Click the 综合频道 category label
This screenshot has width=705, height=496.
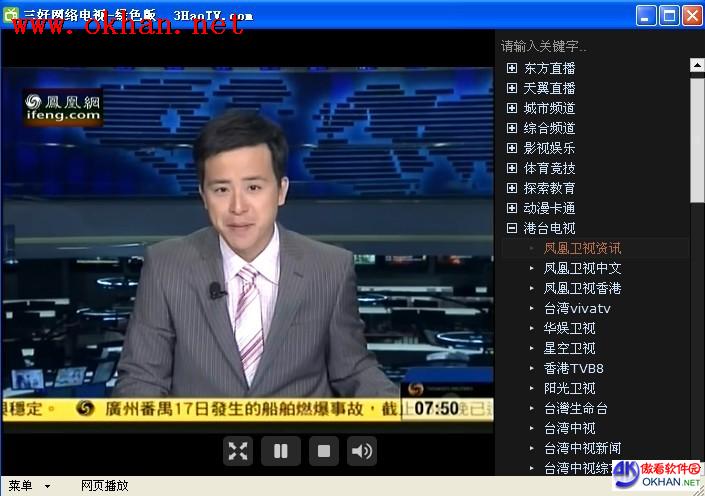click(x=549, y=128)
